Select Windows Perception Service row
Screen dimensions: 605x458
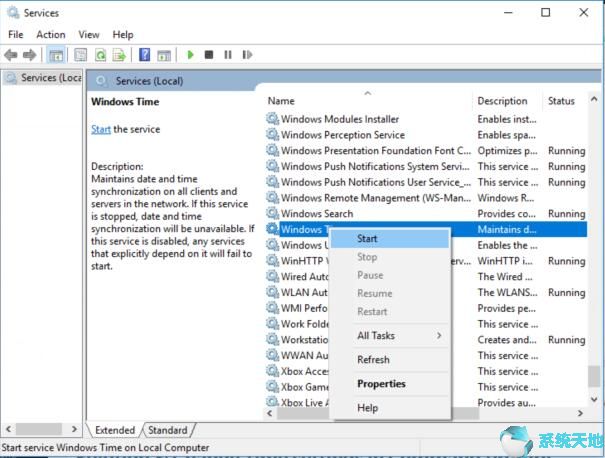click(x=426, y=135)
